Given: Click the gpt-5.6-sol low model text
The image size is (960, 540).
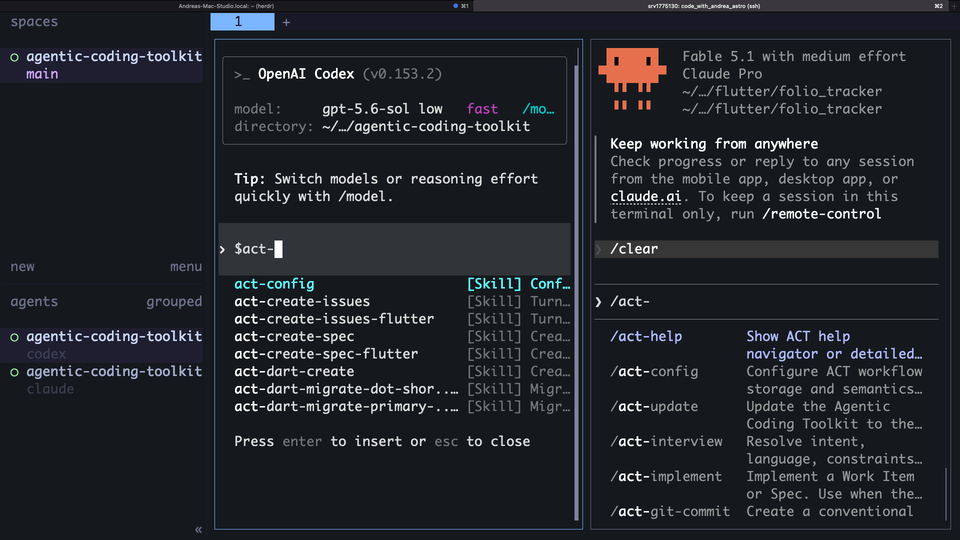Looking at the screenshot, I should 382,109.
